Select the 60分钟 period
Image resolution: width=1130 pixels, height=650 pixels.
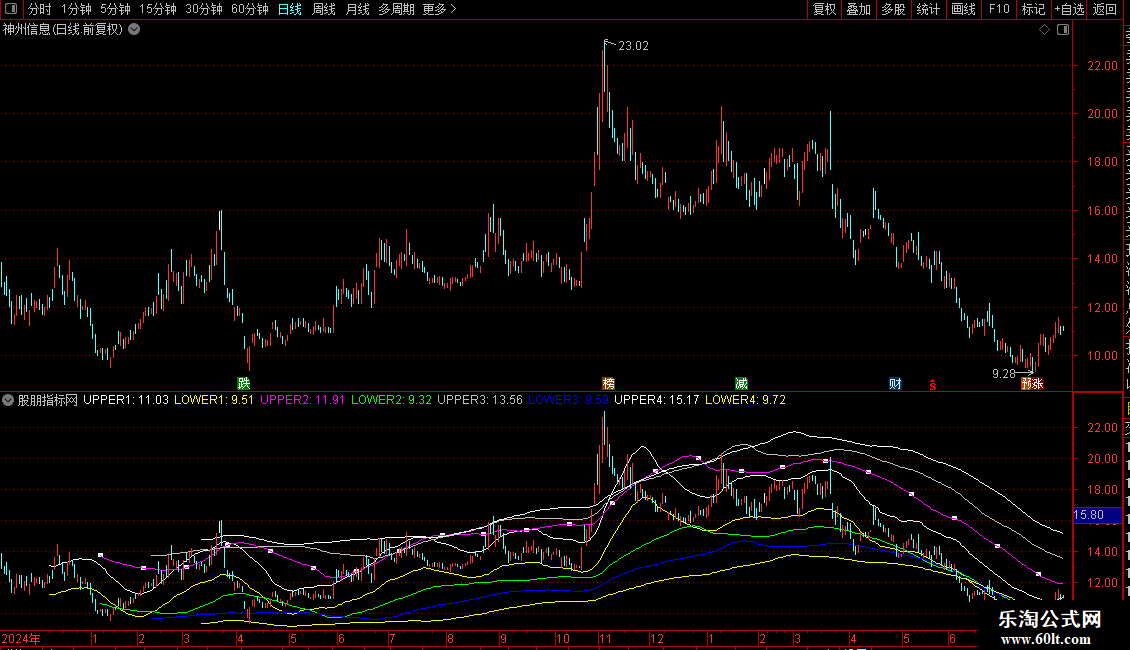pos(250,9)
